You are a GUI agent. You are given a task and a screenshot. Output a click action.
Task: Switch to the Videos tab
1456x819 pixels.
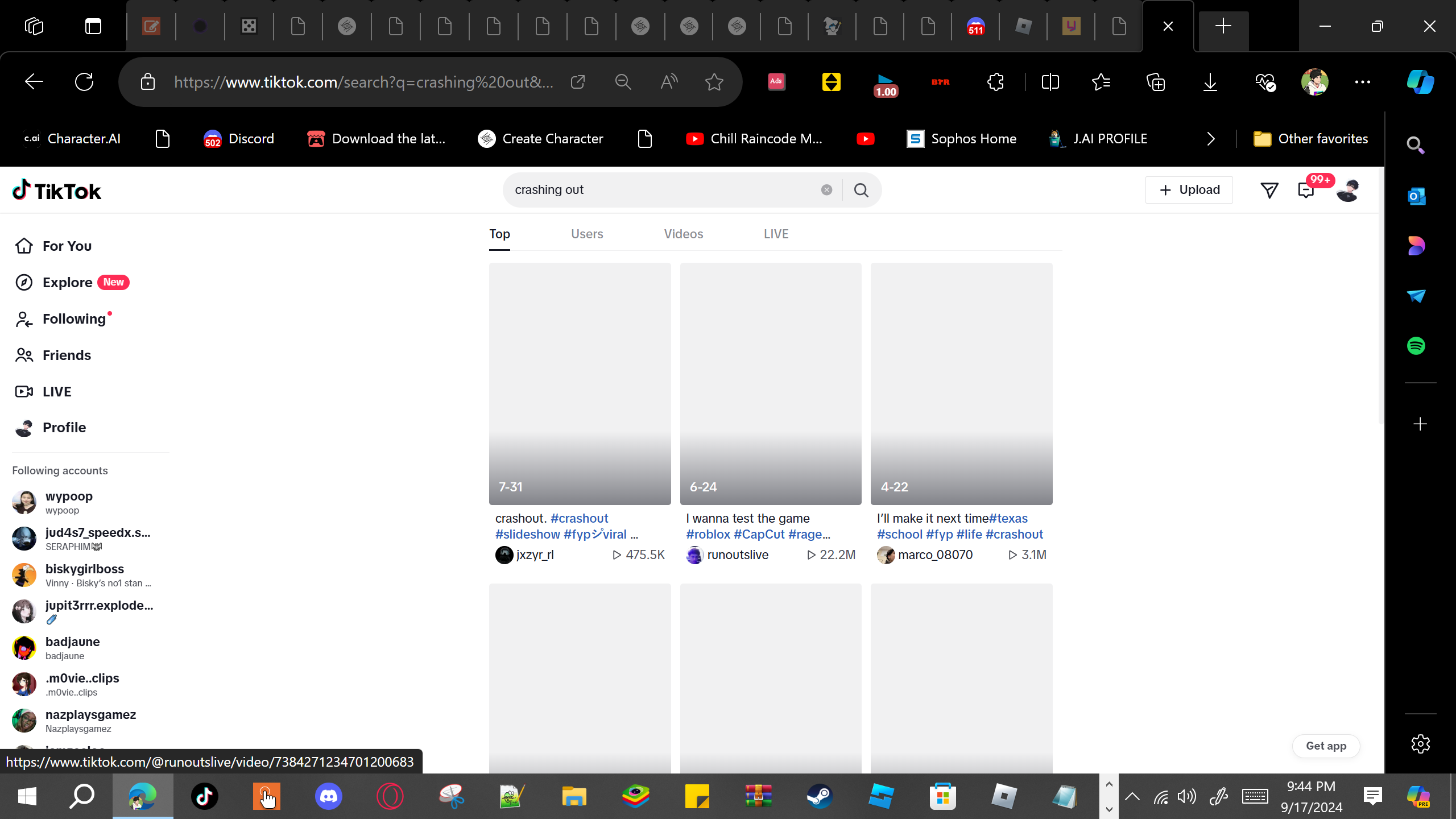point(683,234)
